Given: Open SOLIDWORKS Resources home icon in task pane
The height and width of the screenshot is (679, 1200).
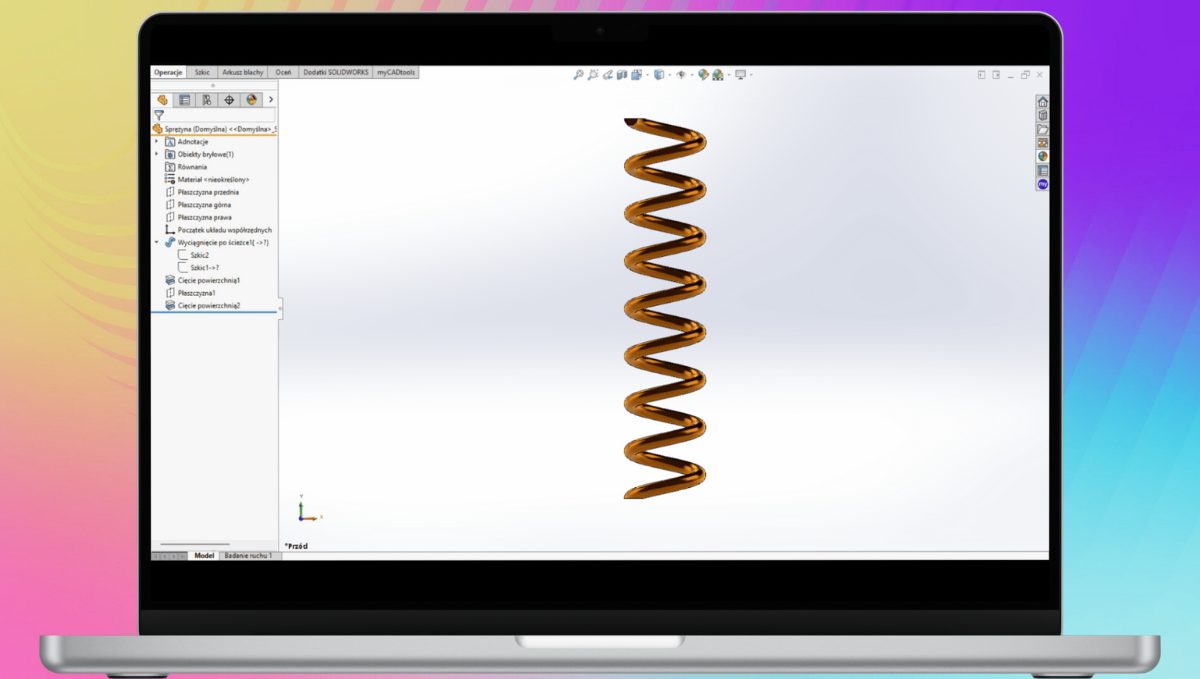Looking at the screenshot, I should point(1042,102).
